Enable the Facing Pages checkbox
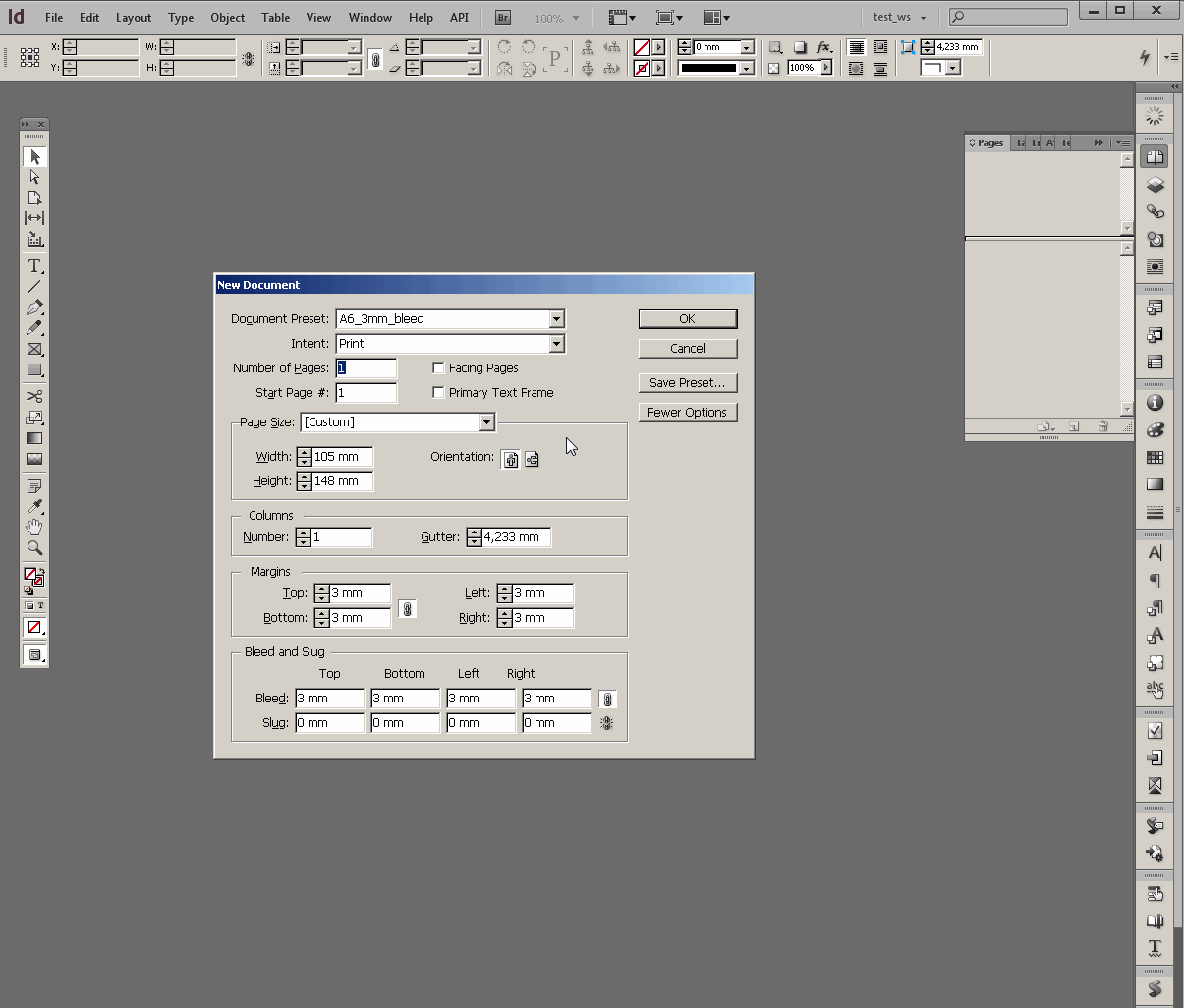This screenshot has width=1184, height=1008. (x=439, y=367)
